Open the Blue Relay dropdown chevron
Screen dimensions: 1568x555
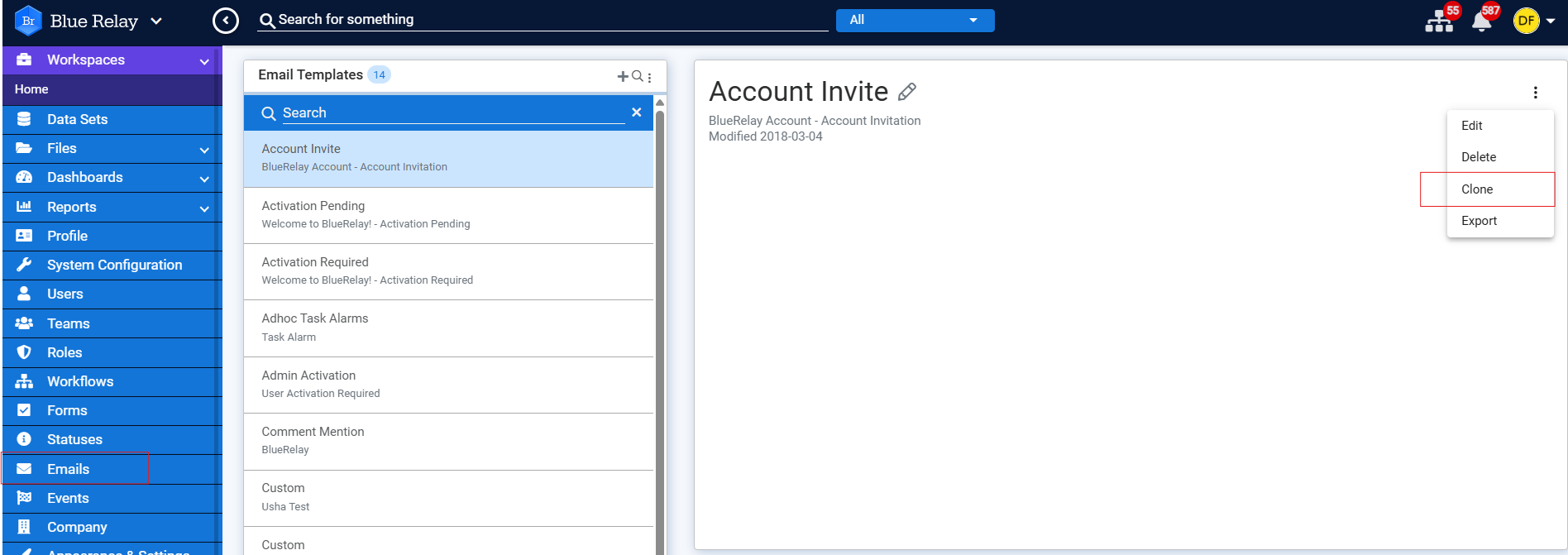(x=156, y=22)
